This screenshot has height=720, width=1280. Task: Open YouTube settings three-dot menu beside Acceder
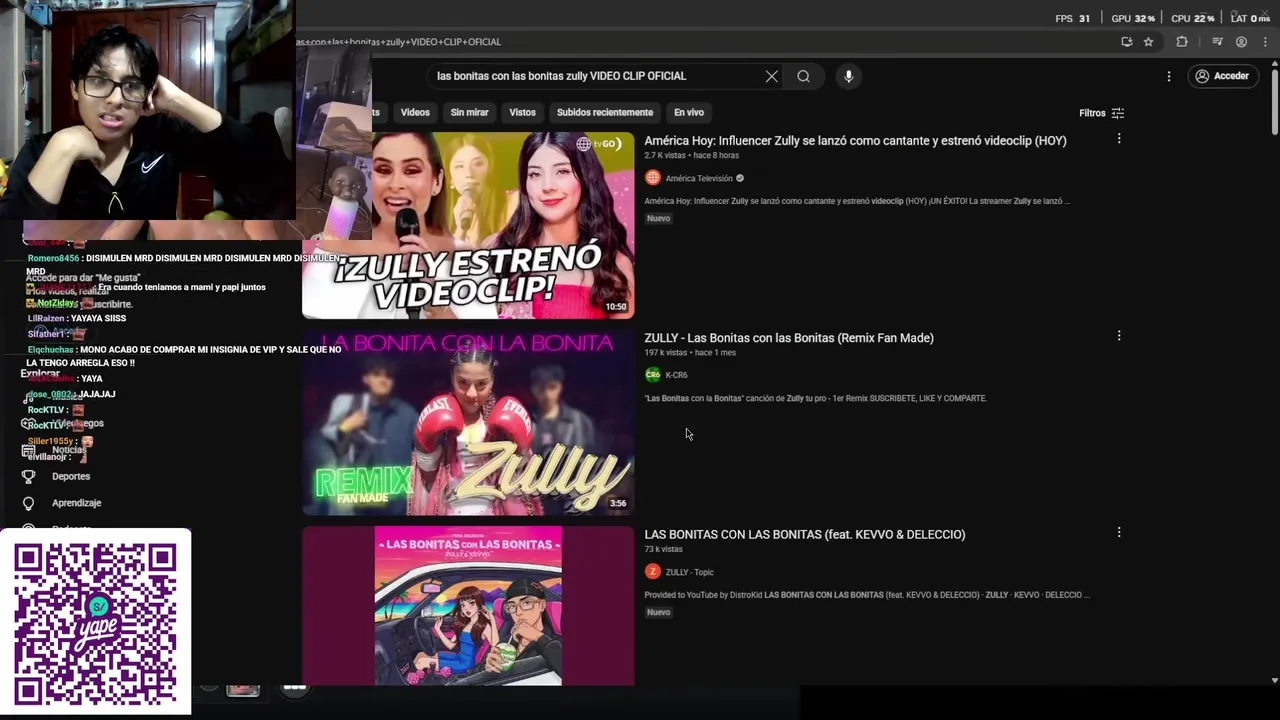click(1168, 76)
